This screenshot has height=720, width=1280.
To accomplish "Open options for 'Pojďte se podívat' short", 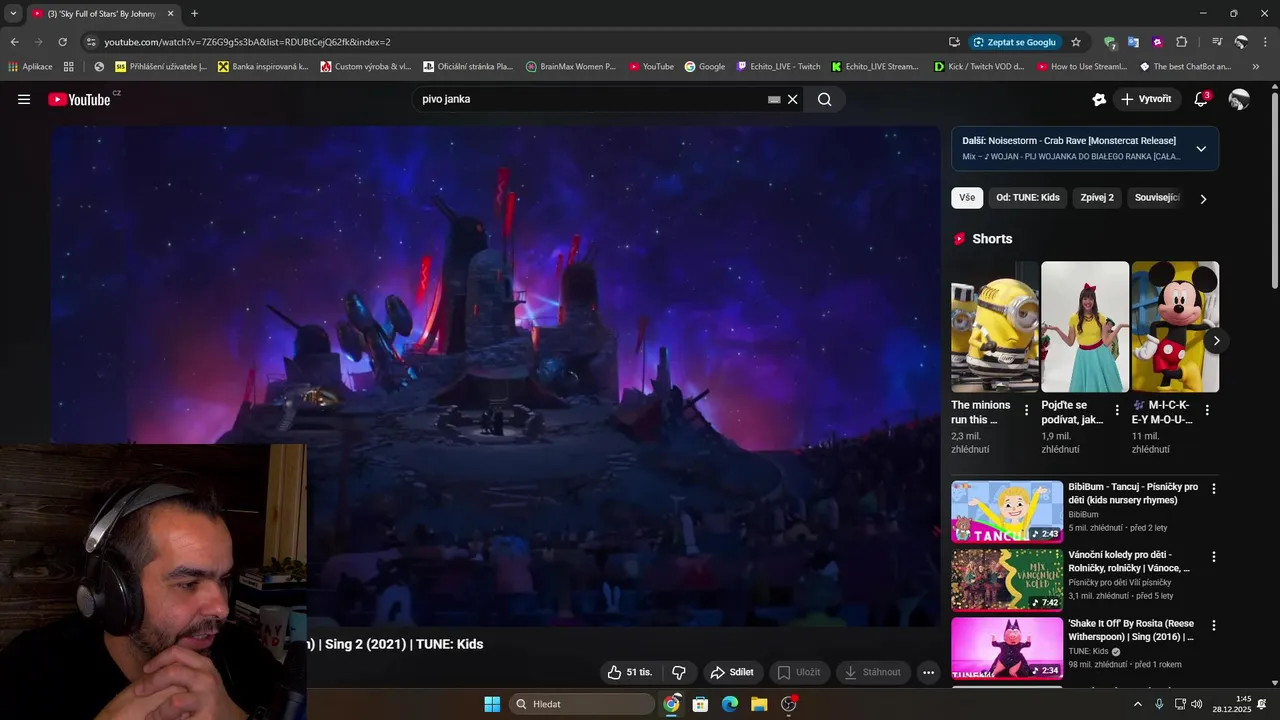I will (1116, 410).
